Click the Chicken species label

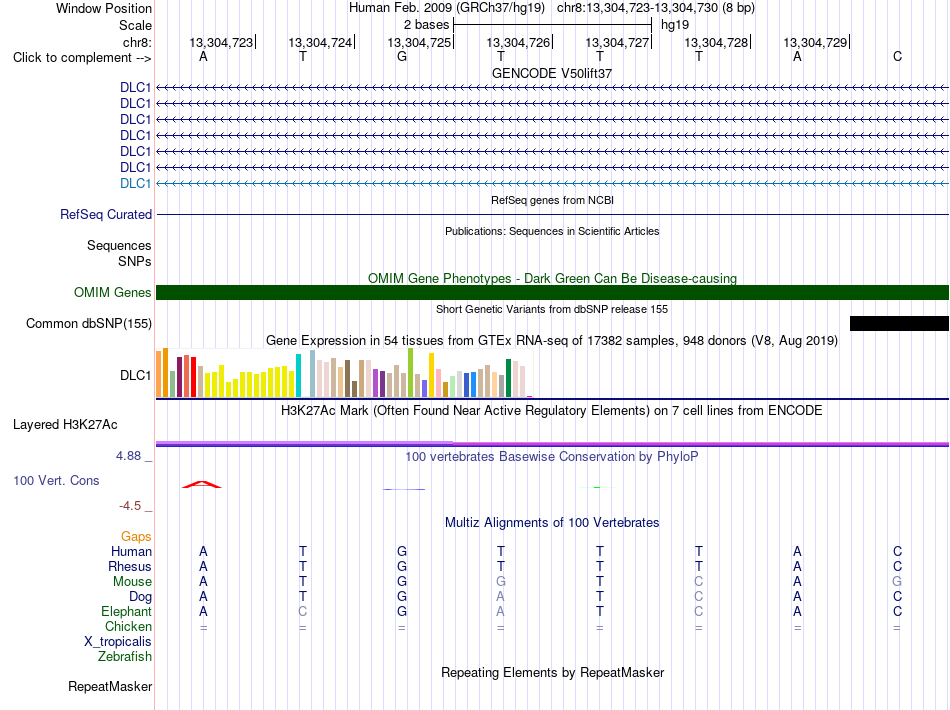pos(128,626)
